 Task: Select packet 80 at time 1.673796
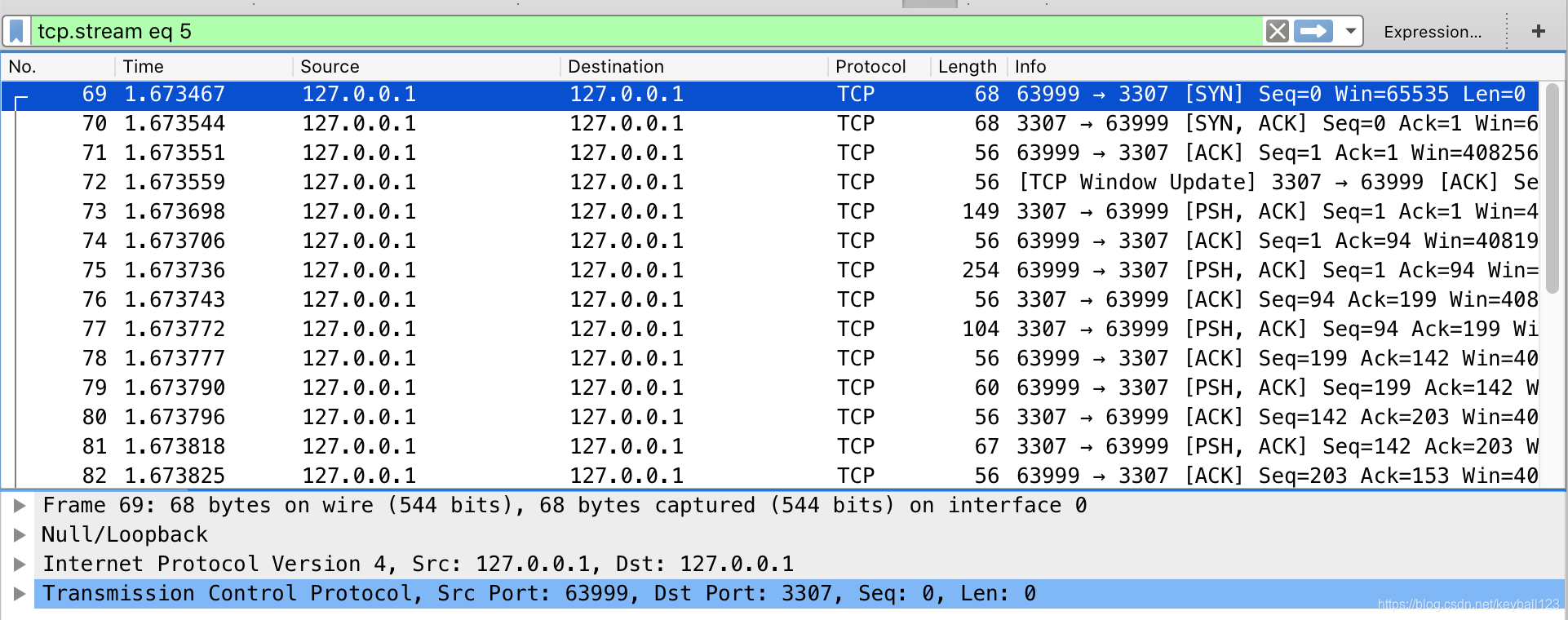[770, 418]
